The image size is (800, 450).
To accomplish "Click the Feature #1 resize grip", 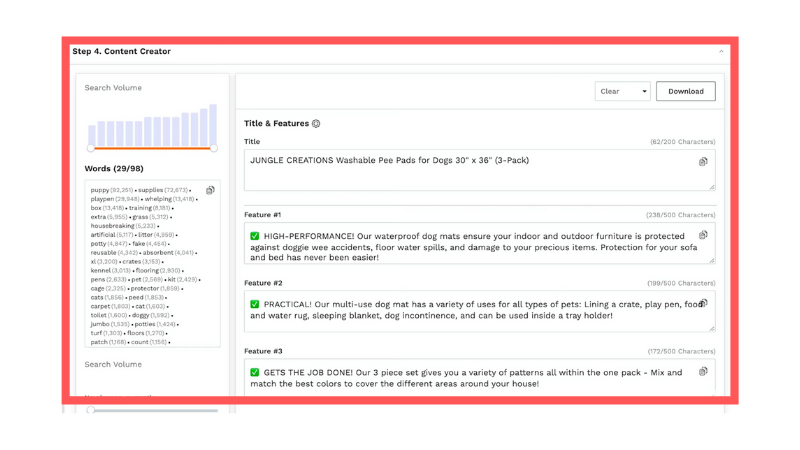I will click(712, 260).
